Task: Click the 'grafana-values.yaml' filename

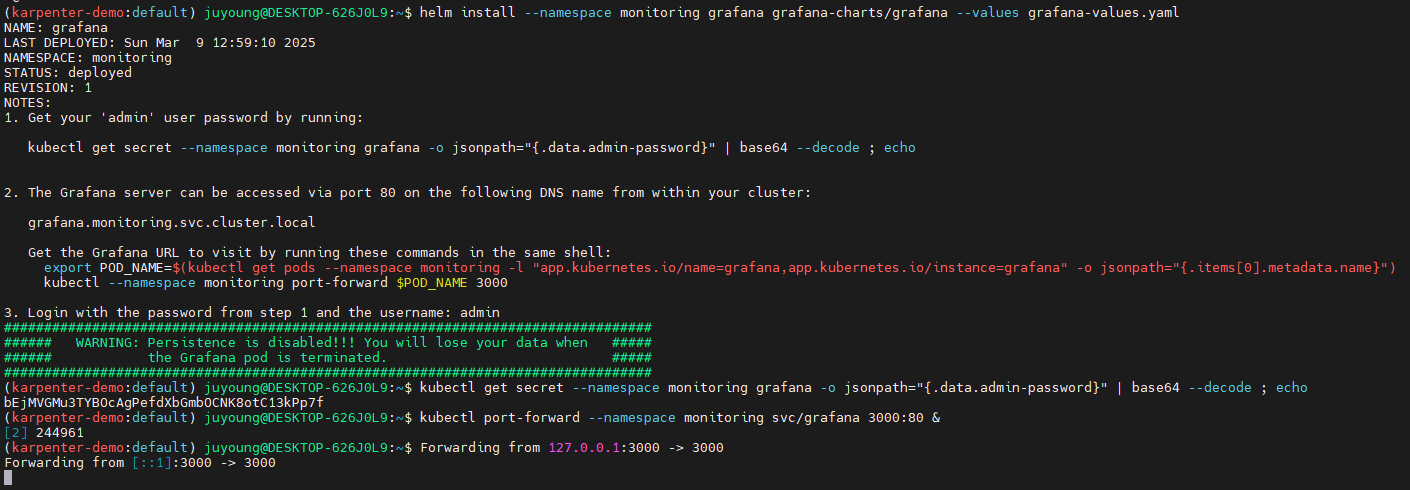Action: pos(1103,12)
